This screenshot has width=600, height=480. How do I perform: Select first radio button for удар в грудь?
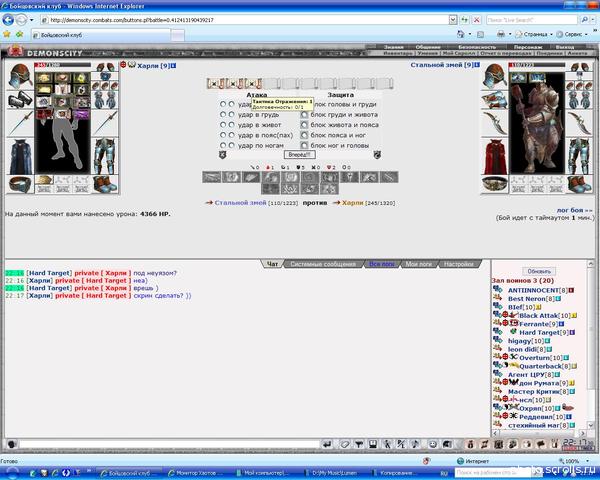pyautogui.click(x=223, y=114)
